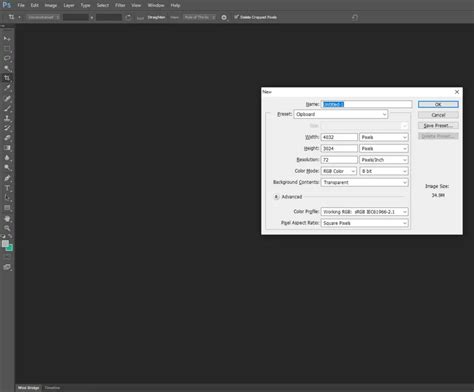The image size is (474, 392).
Task: Select the Horizontal Type tool
Action: [7, 188]
